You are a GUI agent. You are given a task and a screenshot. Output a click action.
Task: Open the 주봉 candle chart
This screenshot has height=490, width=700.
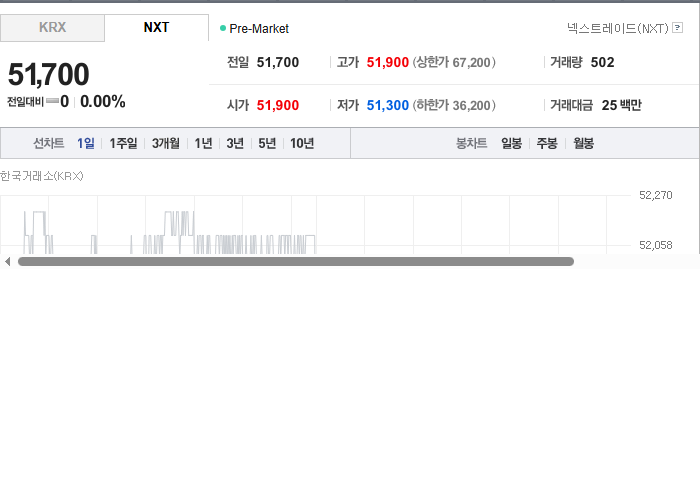tap(547, 143)
